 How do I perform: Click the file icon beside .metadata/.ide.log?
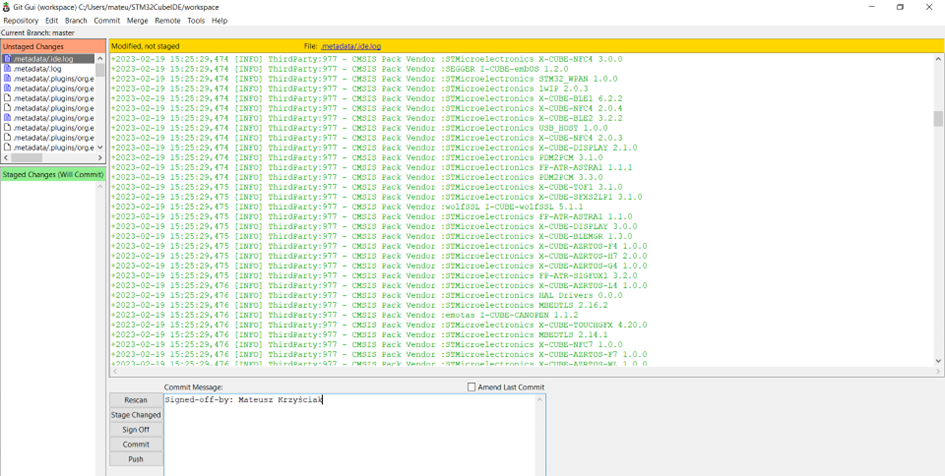tap(7, 59)
